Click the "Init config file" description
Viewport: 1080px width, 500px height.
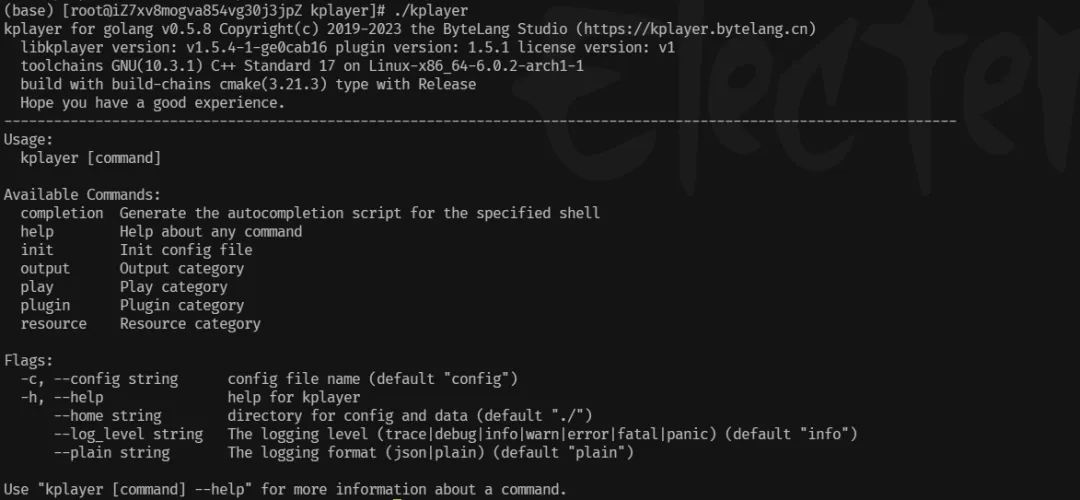point(186,250)
